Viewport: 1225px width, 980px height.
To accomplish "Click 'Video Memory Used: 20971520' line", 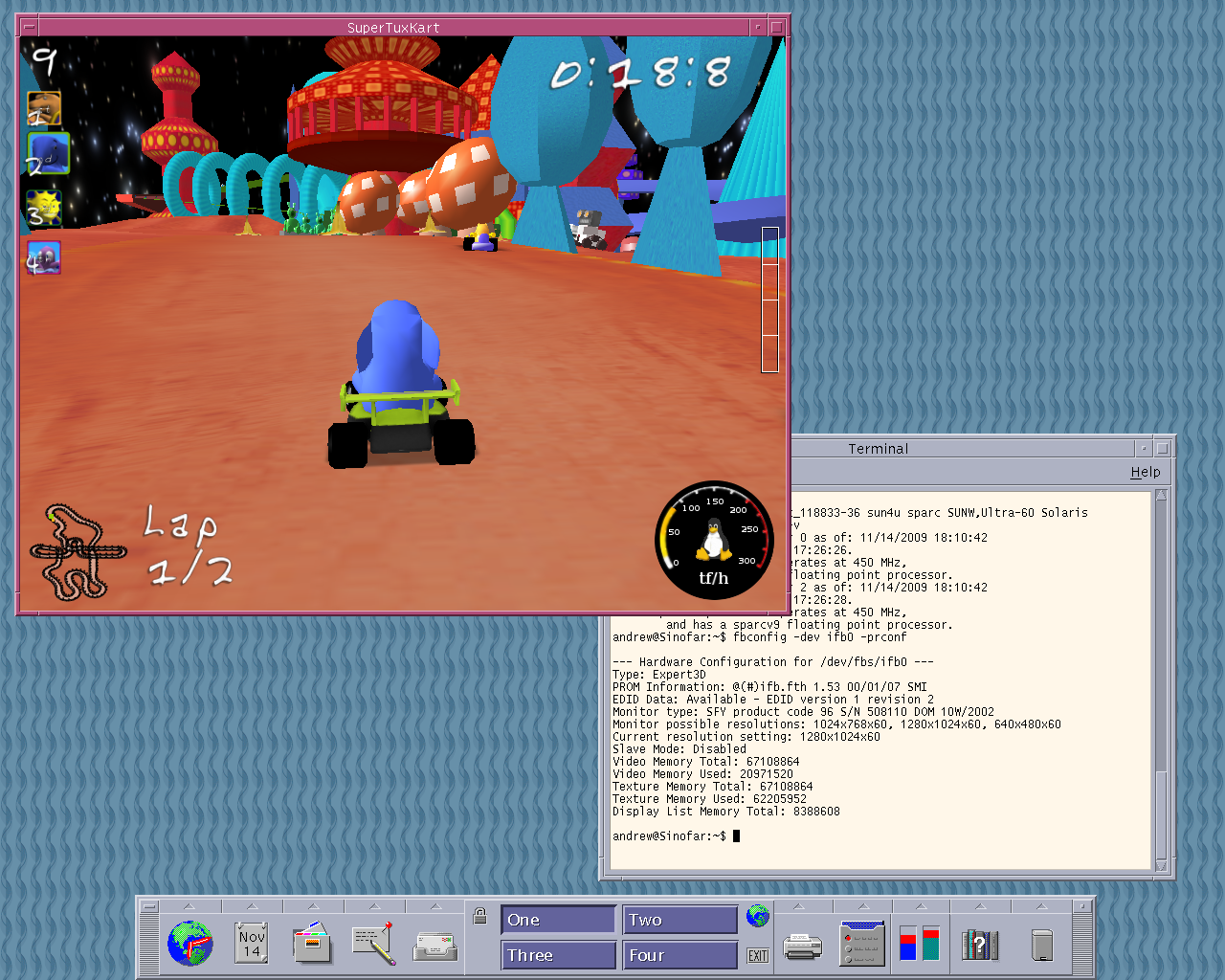I will coord(702,774).
